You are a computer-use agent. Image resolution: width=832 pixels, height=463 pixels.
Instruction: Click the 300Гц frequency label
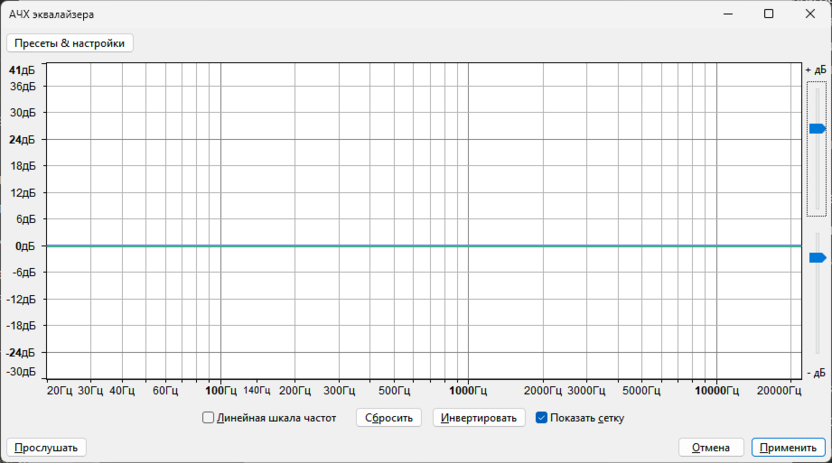339,391
